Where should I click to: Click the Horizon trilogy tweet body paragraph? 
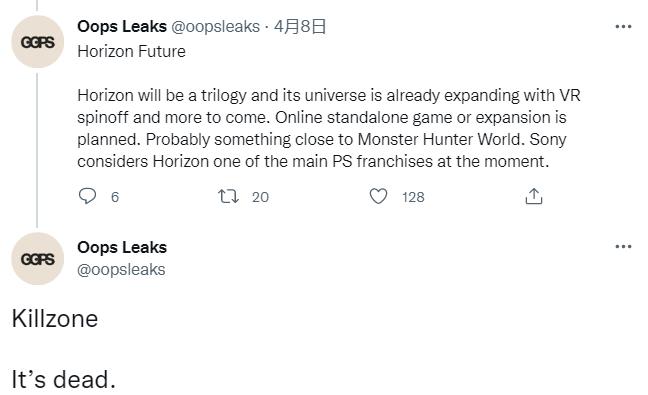329,128
